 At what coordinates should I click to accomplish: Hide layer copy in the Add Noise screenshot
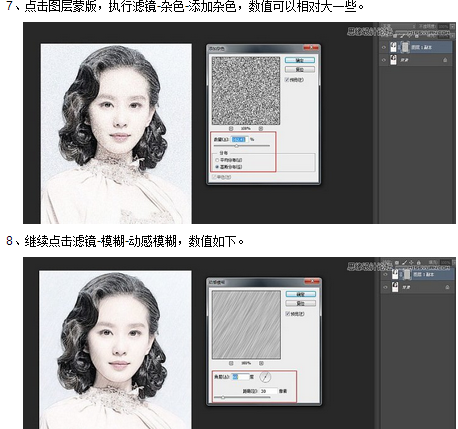pos(384,48)
